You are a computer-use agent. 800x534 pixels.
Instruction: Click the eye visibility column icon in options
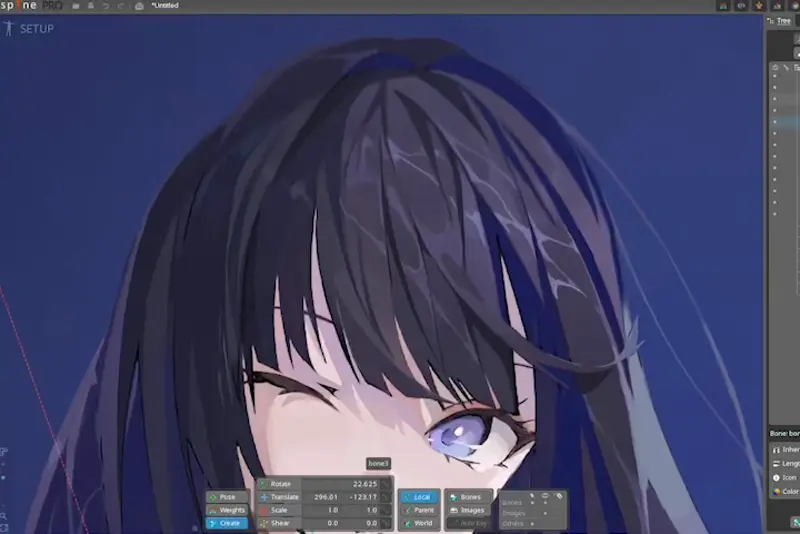coord(545,495)
